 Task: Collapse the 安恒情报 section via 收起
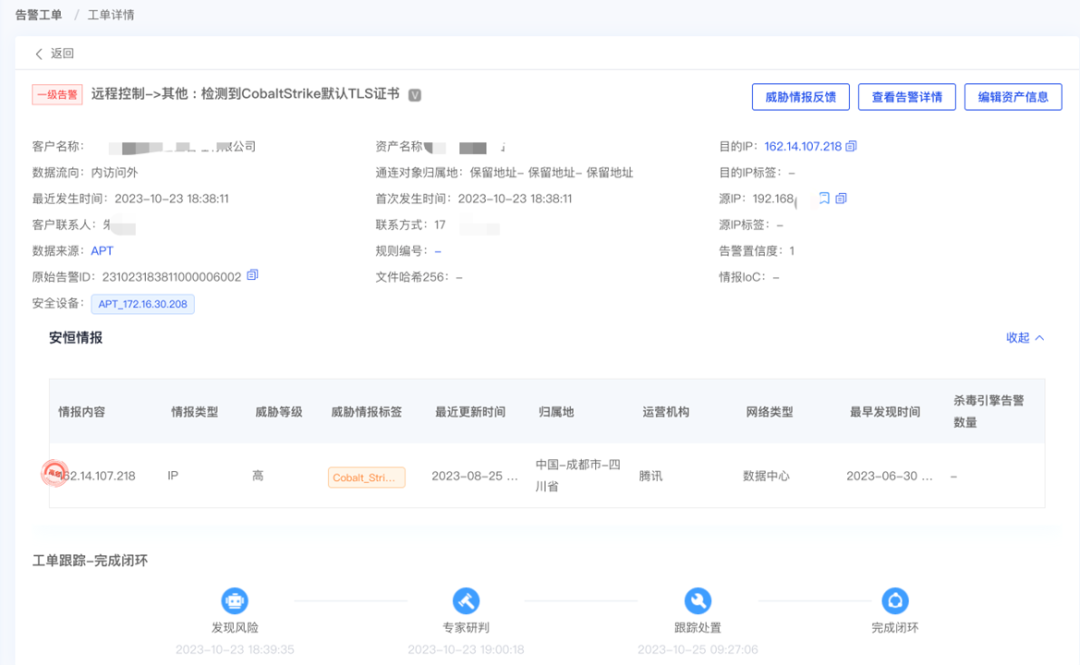point(1025,338)
